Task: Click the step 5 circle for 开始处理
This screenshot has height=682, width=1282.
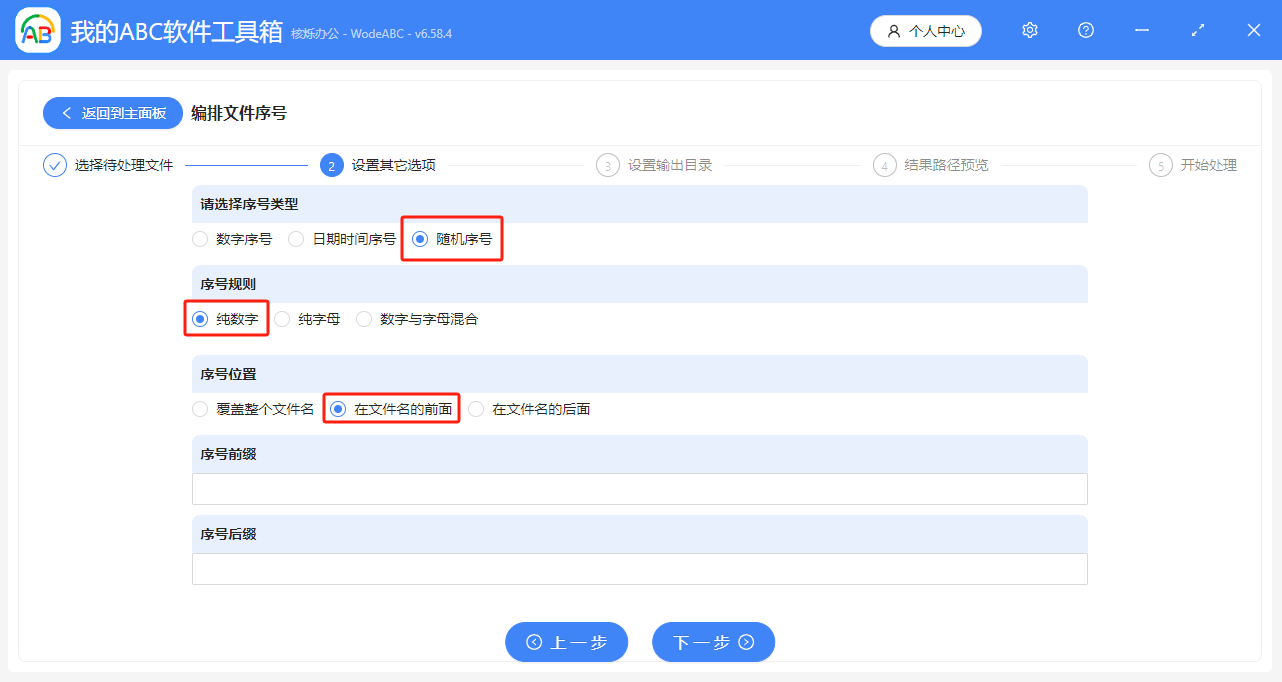Action: pos(1160,164)
